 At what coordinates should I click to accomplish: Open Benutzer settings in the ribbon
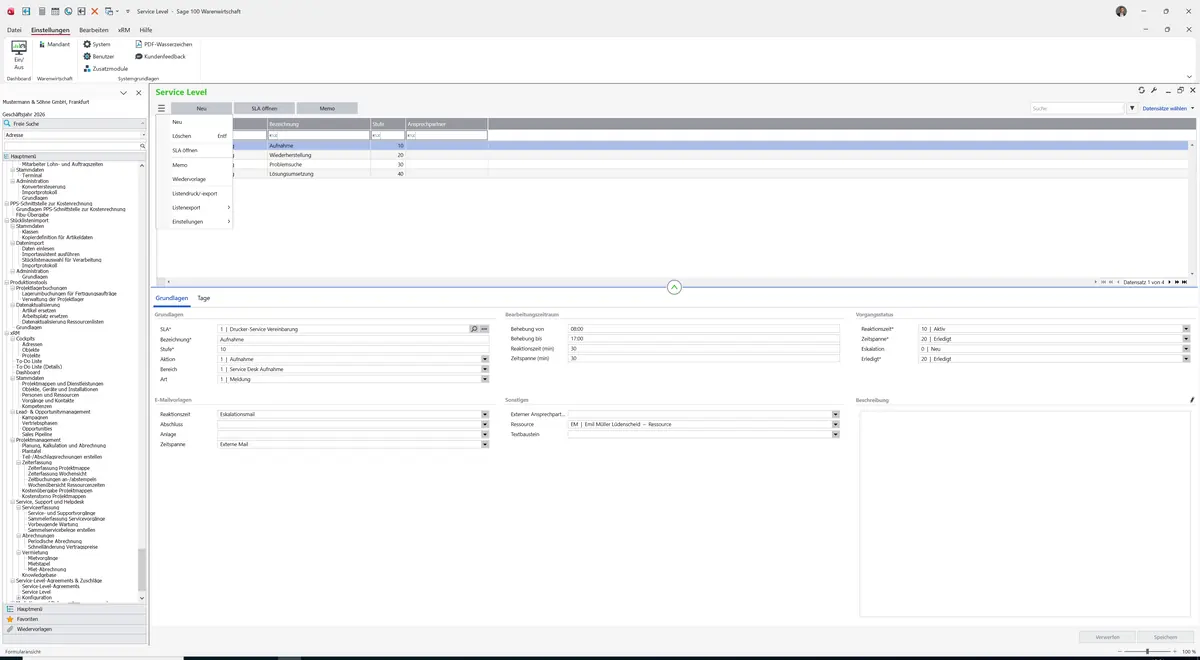click(x=98, y=56)
